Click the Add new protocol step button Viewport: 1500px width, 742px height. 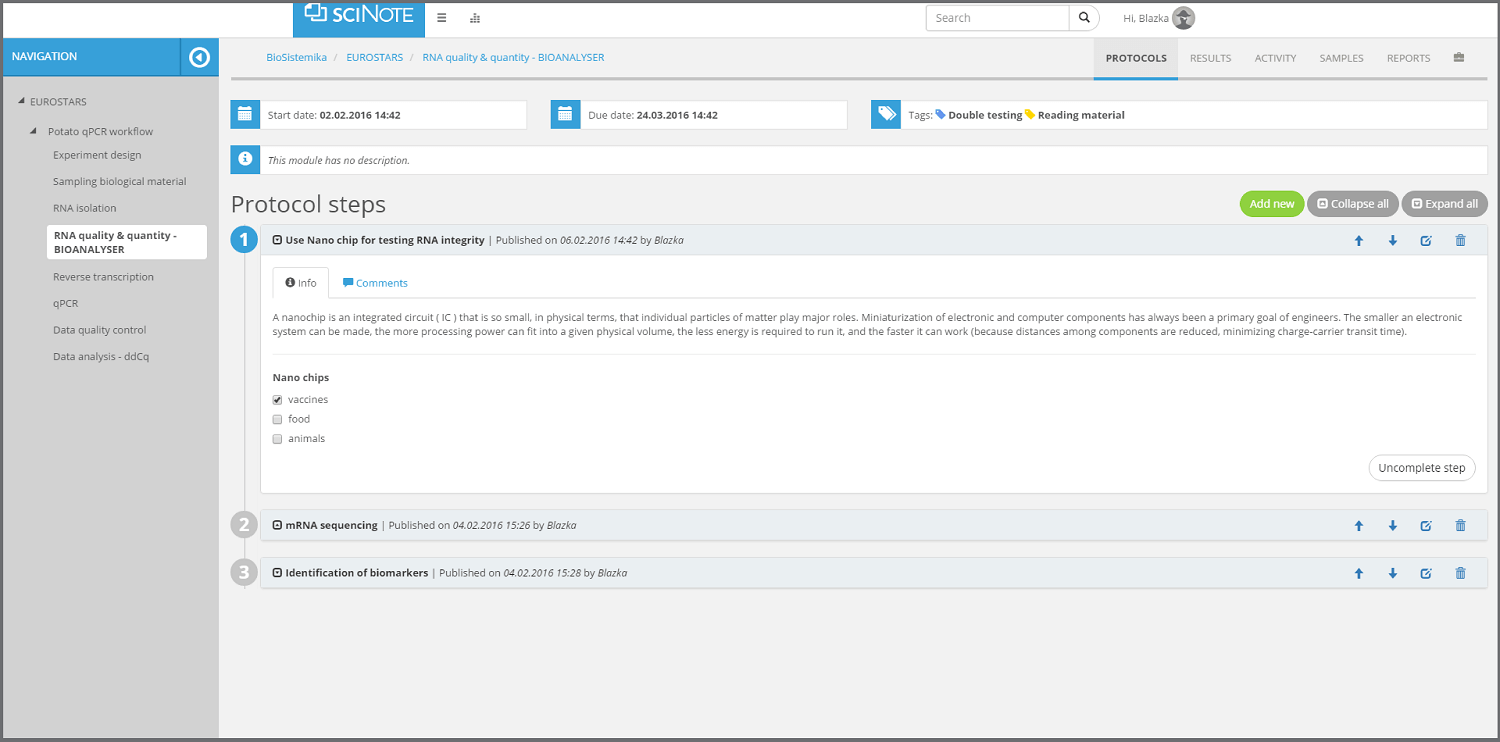click(x=1271, y=203)
